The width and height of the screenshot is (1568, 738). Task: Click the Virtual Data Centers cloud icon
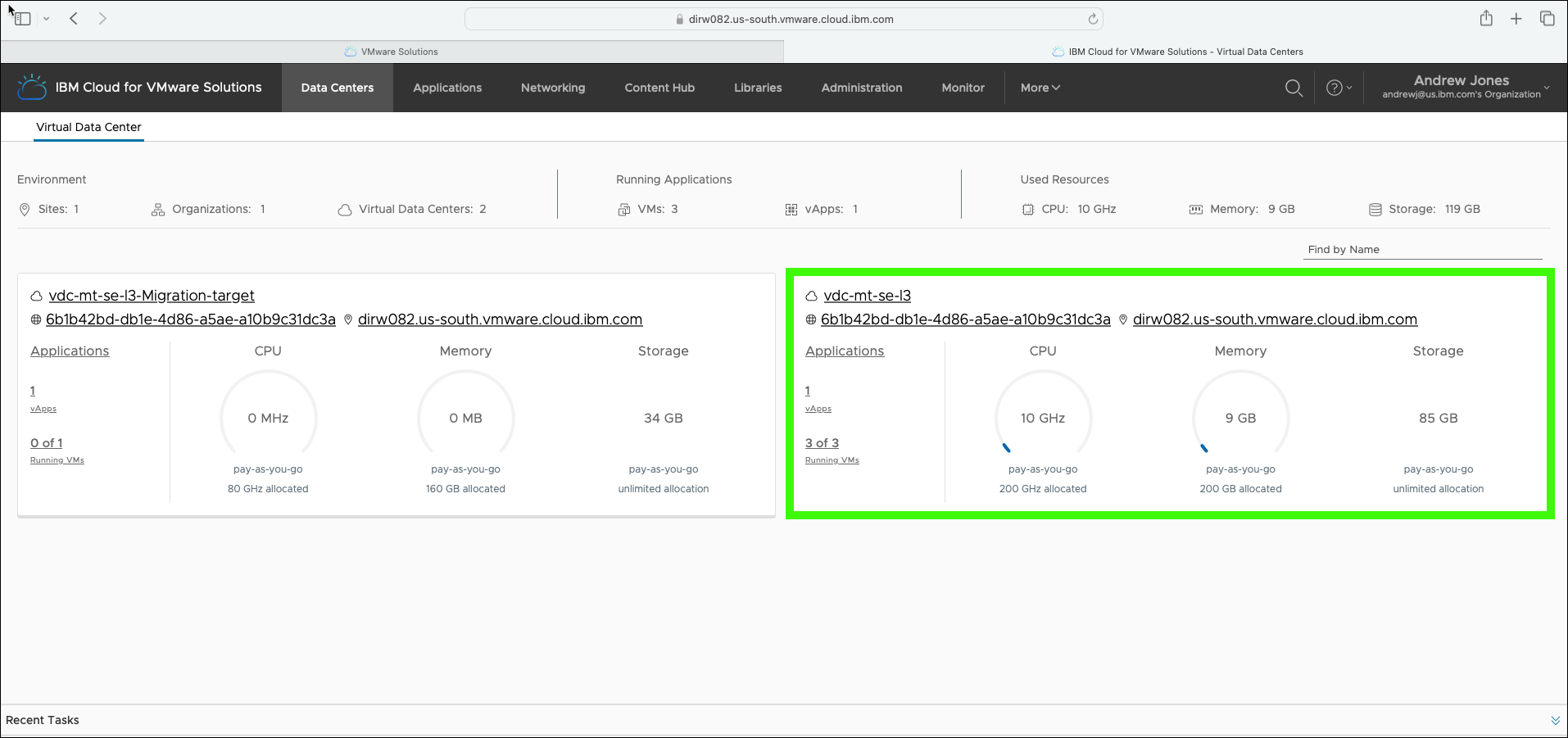345,210
